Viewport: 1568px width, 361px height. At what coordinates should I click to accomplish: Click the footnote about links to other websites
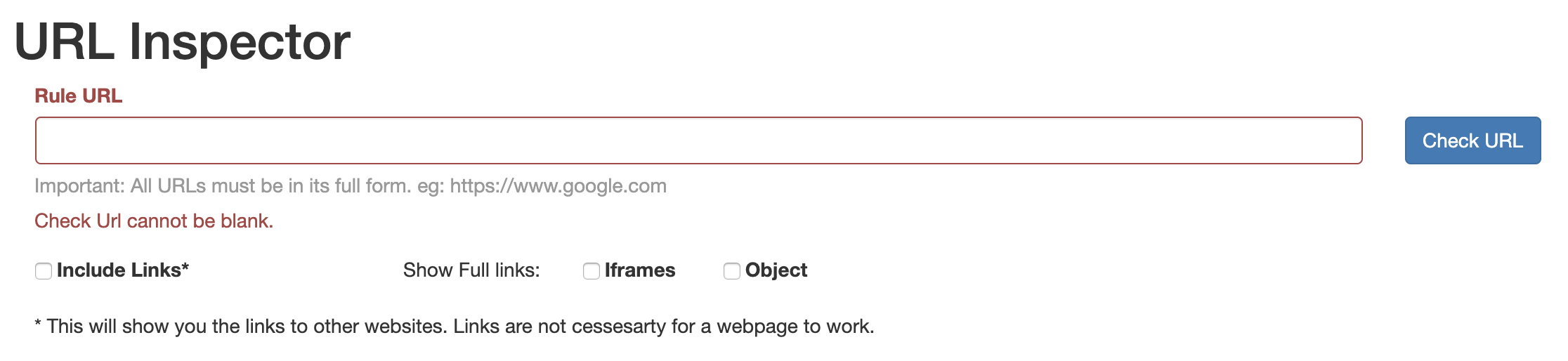pyautogui.click(x=454, y=327)
